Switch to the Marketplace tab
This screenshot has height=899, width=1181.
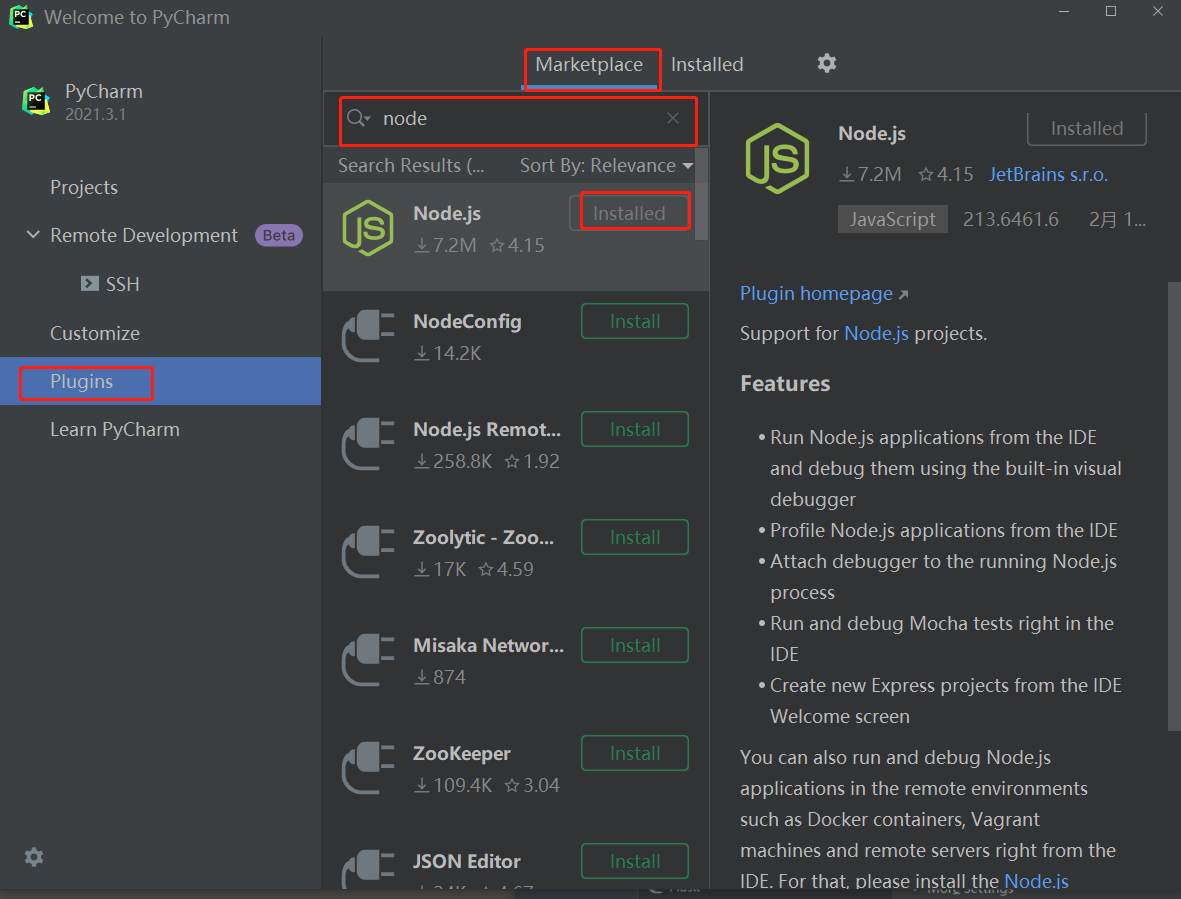point(589,65)
